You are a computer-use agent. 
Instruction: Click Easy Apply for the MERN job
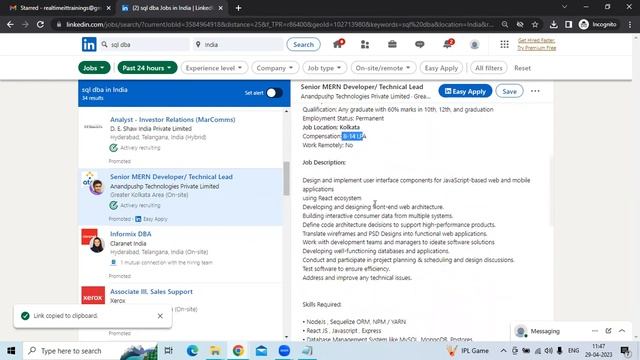coord(465,91)
